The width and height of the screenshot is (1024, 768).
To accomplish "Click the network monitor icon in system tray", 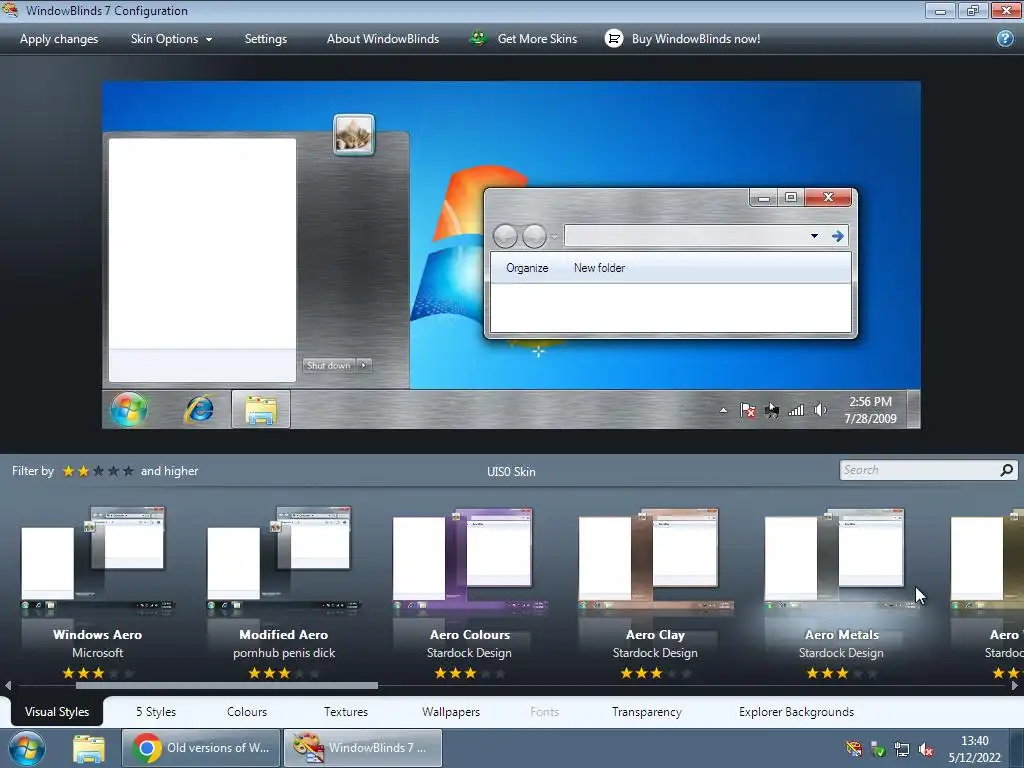I will (x=902, y=749).
